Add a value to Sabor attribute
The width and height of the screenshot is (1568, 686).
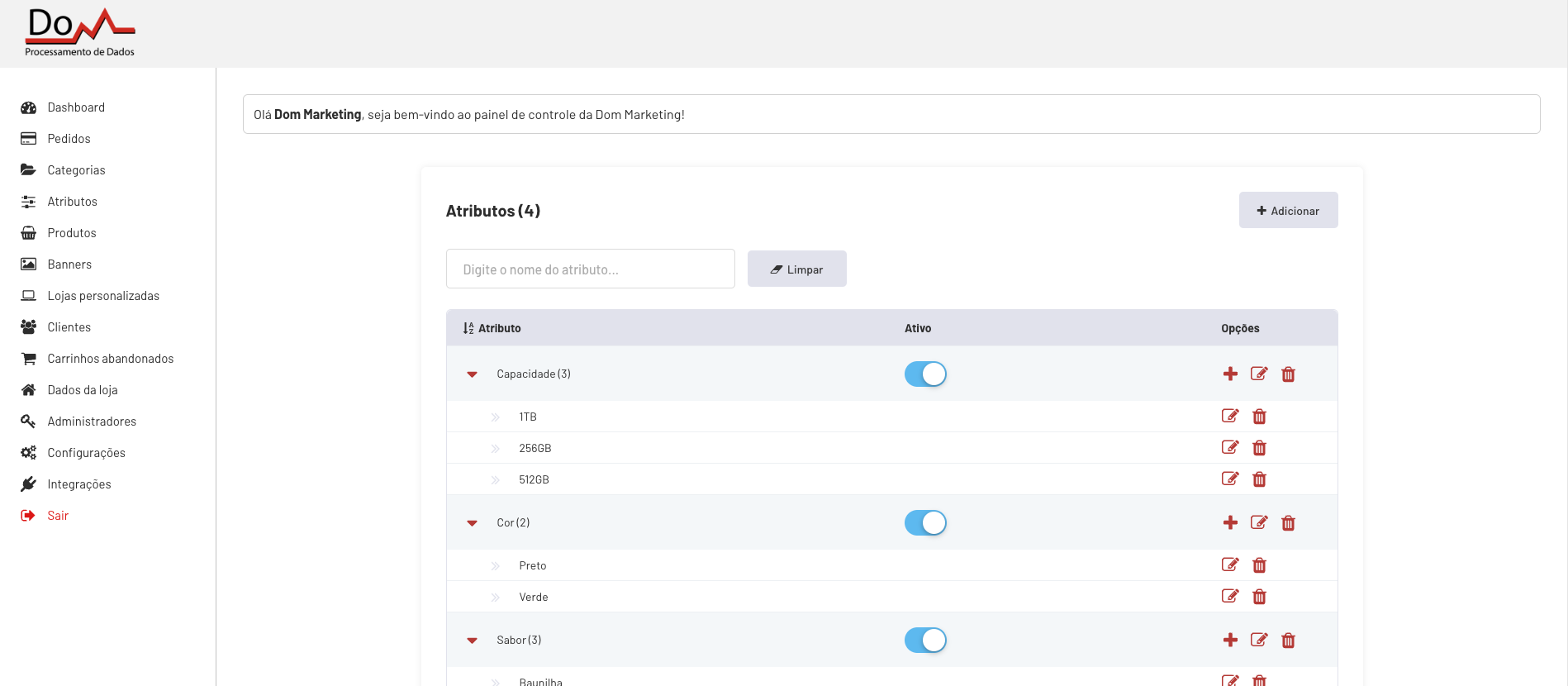pyautogui.click(x=1230, y=640)
